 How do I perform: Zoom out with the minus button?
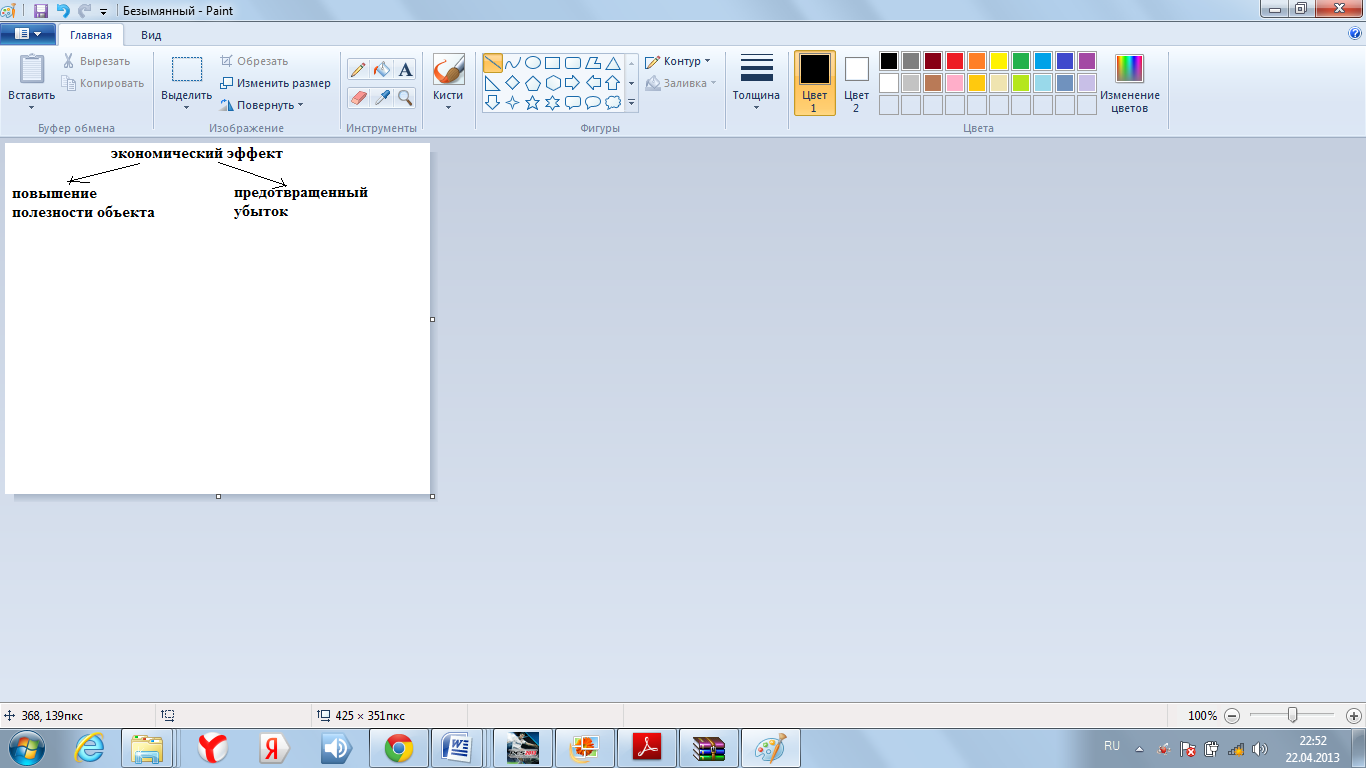(x=1232, y=716)
